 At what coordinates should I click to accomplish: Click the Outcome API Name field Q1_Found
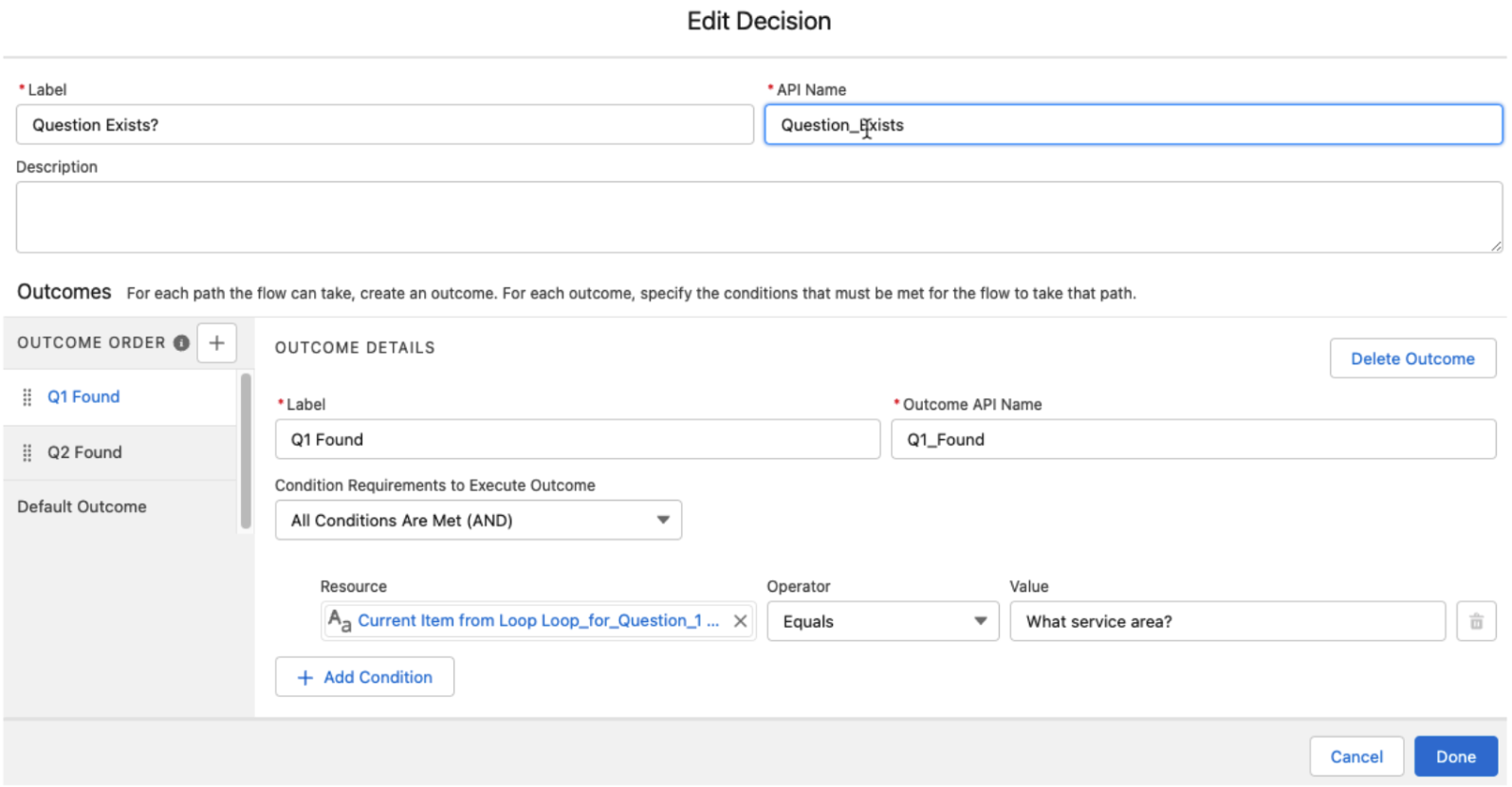[1193, 440]
